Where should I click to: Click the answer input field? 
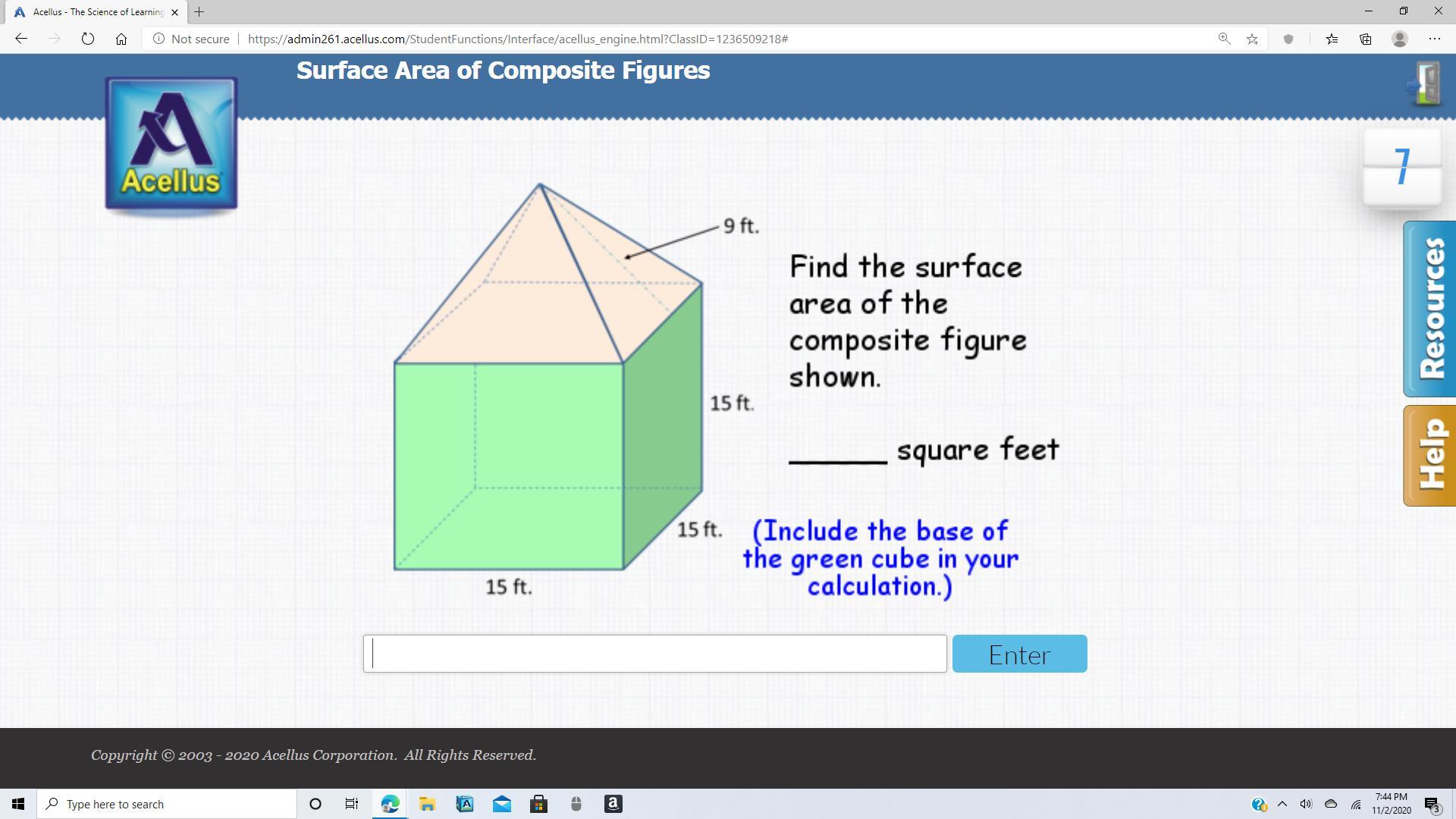coord(655,654)
